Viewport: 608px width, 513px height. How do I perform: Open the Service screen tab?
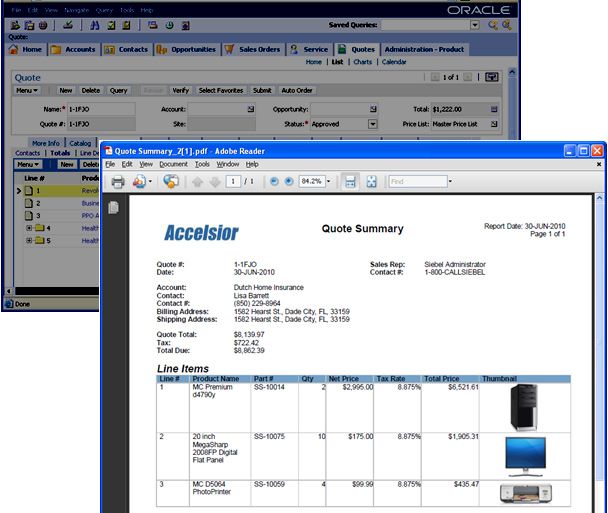(309, 50)
